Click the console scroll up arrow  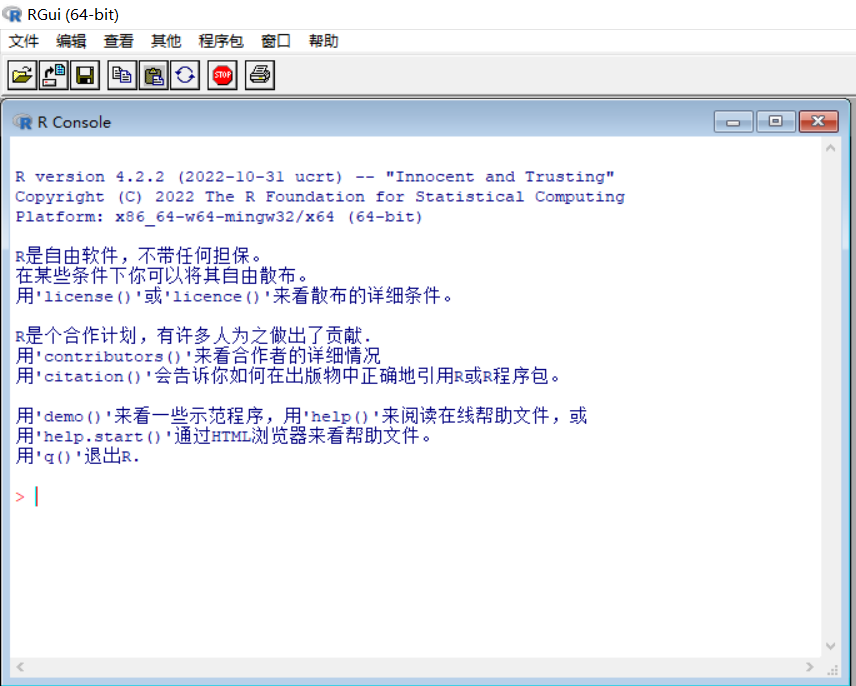[x=831, y=148]
